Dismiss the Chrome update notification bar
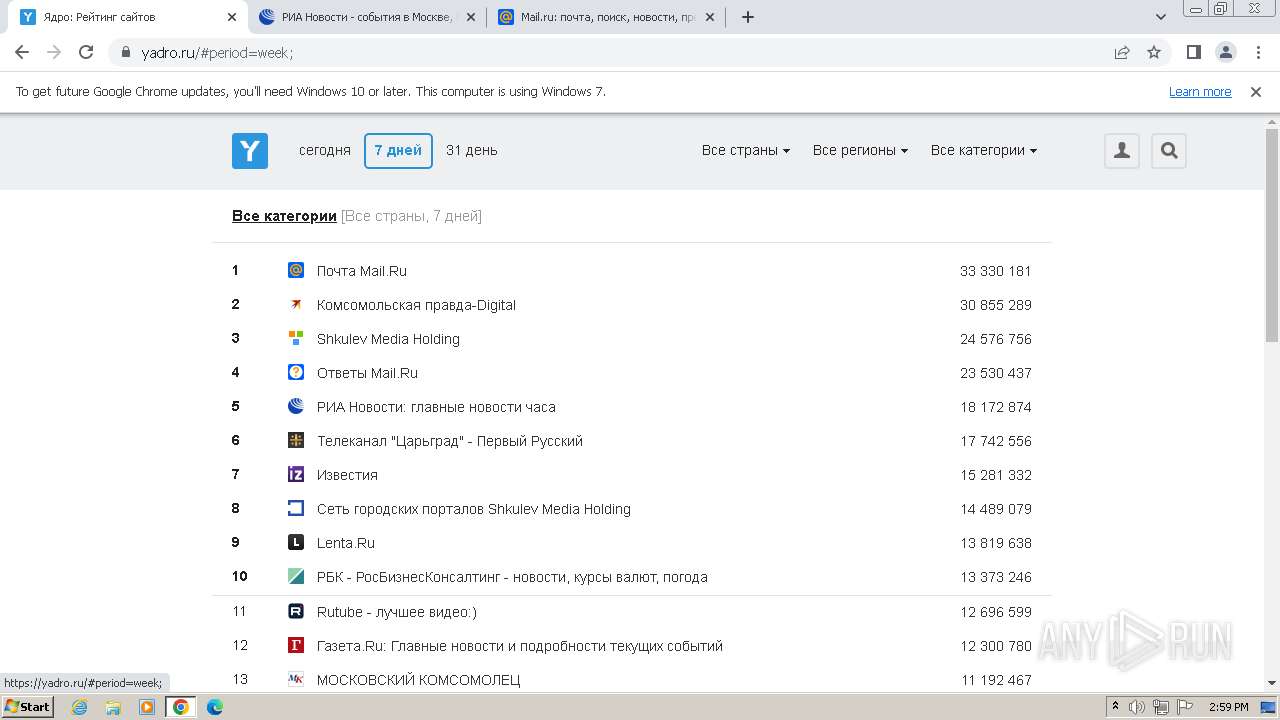Image resolution: width=1280 pixels, height=720 pixels. pyautogui.click(x=1256, y=91)
